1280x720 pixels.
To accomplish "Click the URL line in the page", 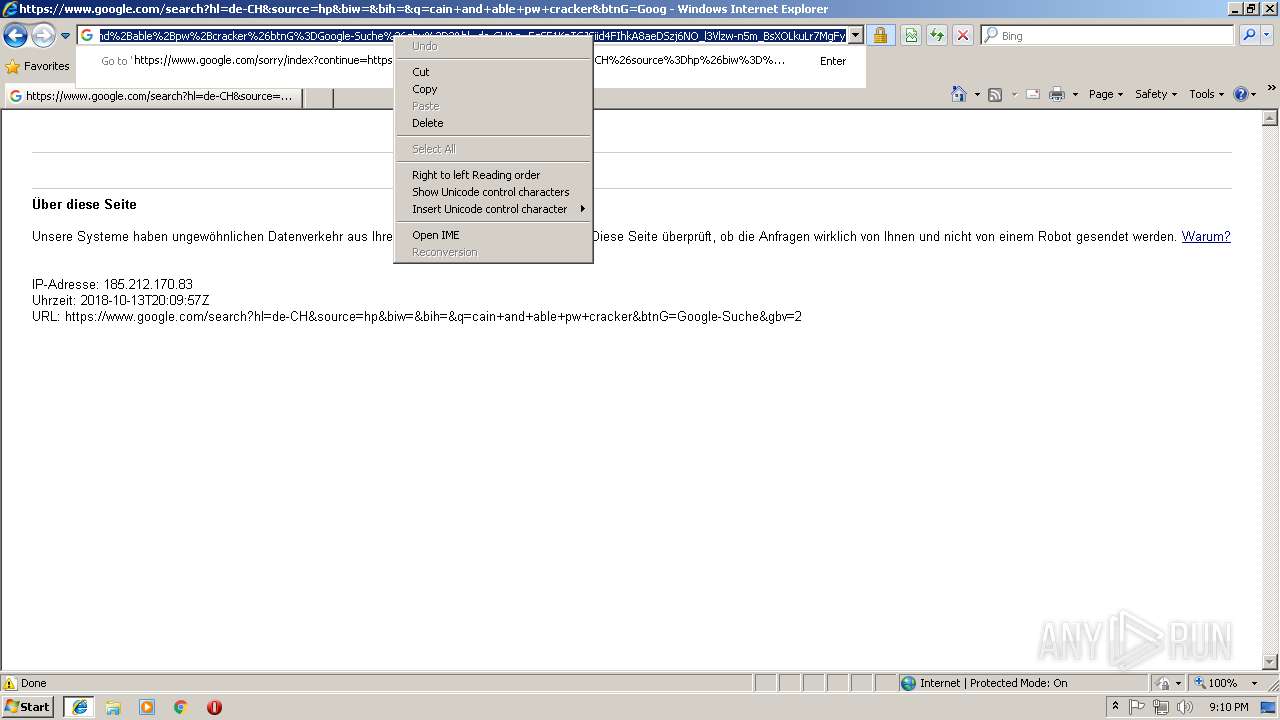I will pyautogui.click(x=417, y=317).
